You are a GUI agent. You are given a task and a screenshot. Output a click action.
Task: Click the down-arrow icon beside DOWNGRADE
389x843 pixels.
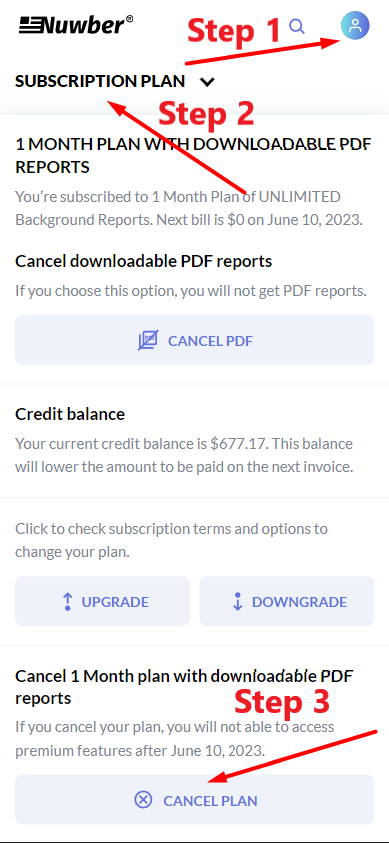point(237,602)
